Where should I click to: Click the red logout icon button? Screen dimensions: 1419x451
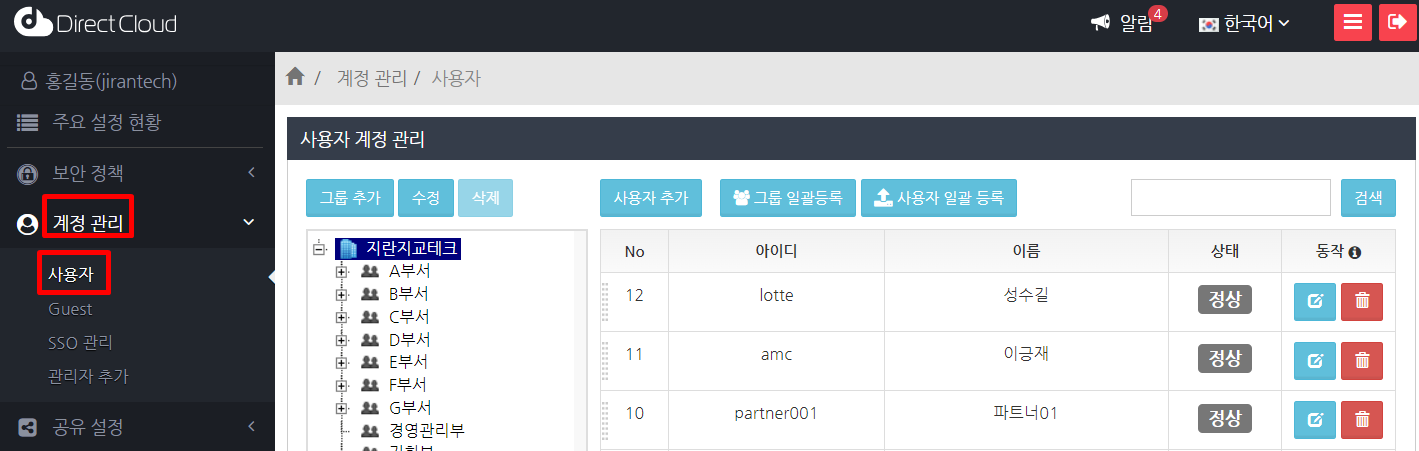click(1397, 22)
